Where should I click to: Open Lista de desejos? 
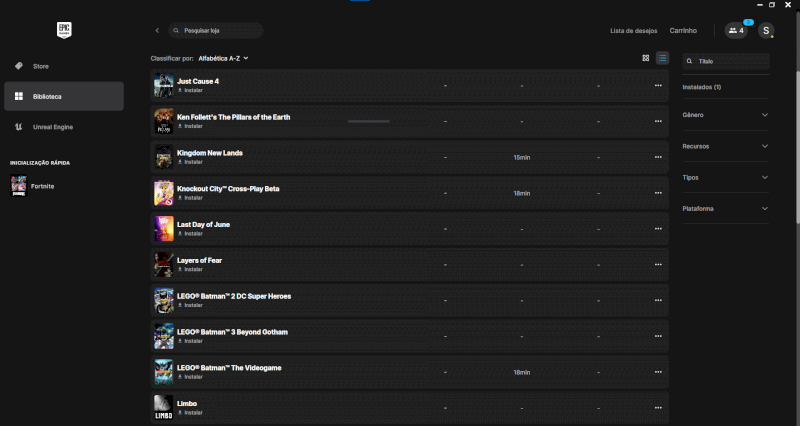[634, 31]
